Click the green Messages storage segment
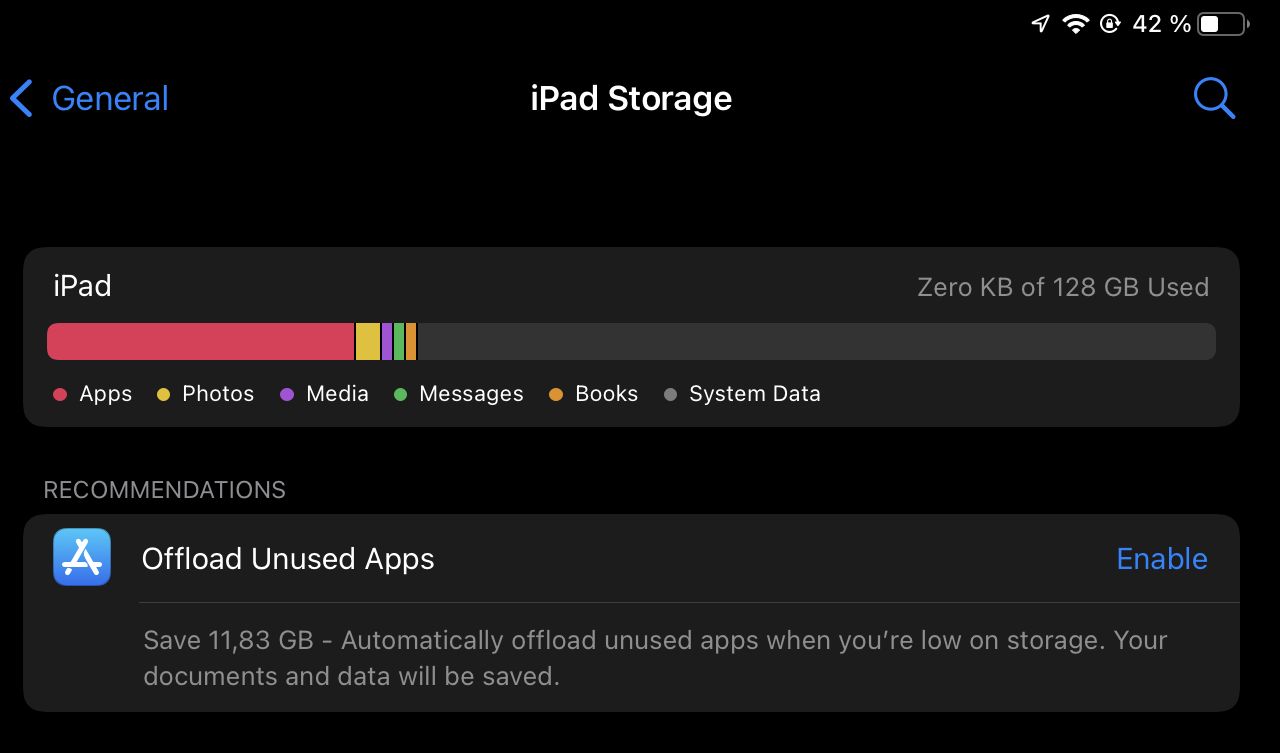This screenshot has width=1280, height=753. [x=399, y=341]
